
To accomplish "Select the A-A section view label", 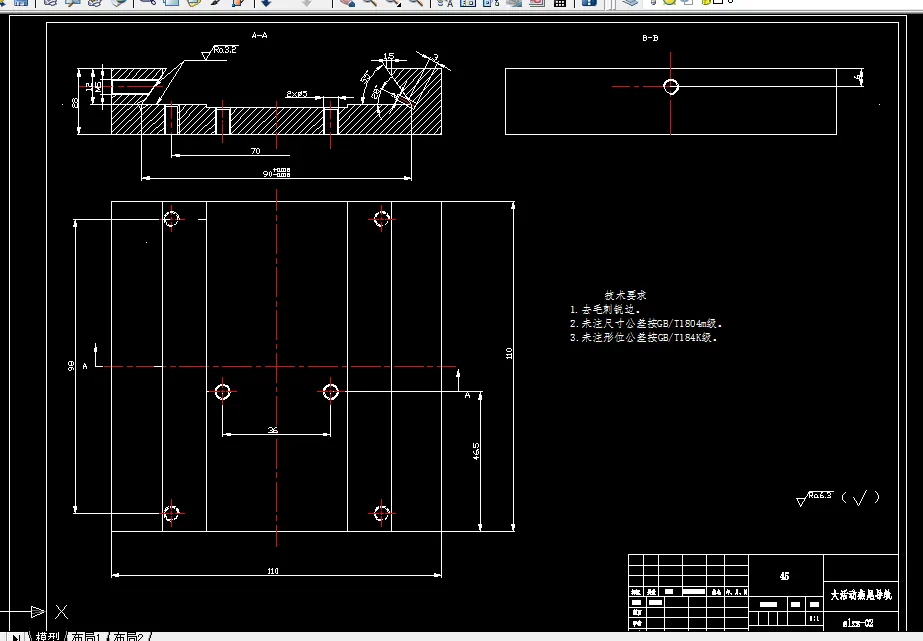I will point(260,35).
